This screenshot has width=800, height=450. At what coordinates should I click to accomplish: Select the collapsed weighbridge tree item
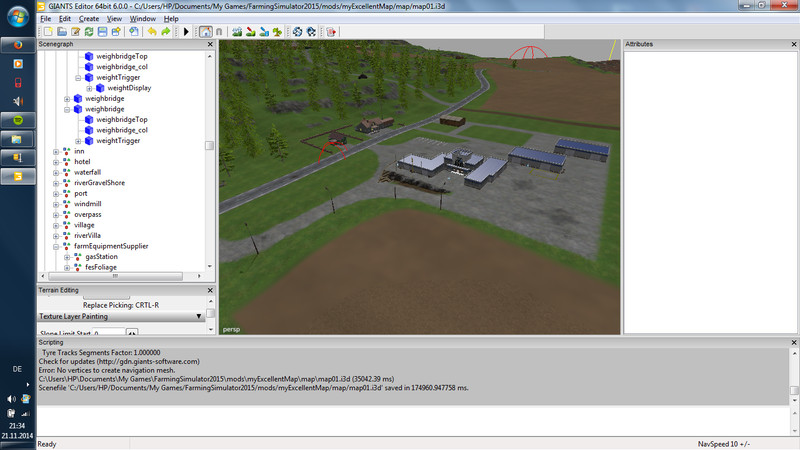[x=105, y=98]
